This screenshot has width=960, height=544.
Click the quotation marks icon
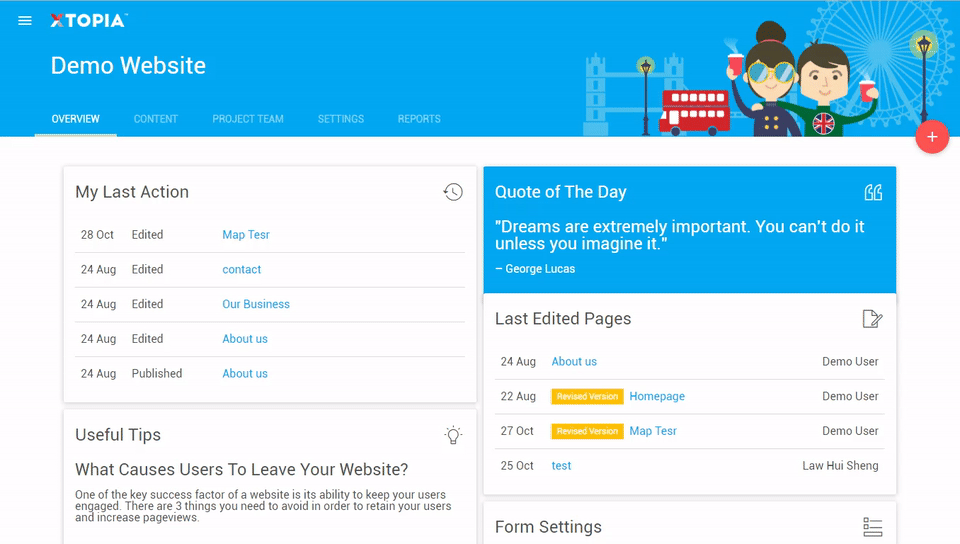pyautogui.click(x=873, y=192)
